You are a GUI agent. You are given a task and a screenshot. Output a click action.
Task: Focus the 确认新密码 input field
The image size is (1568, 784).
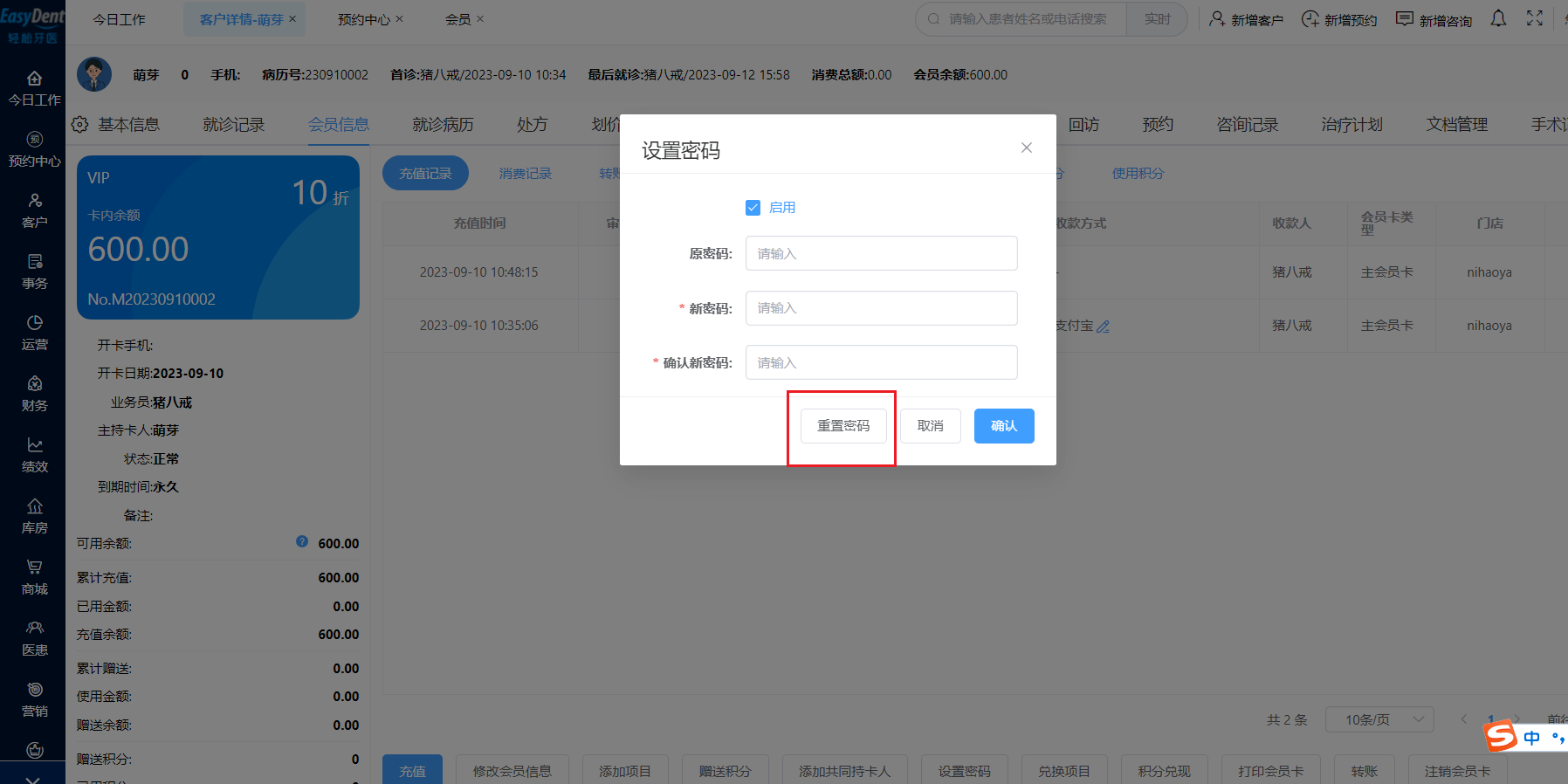click(x=882, y=362)
